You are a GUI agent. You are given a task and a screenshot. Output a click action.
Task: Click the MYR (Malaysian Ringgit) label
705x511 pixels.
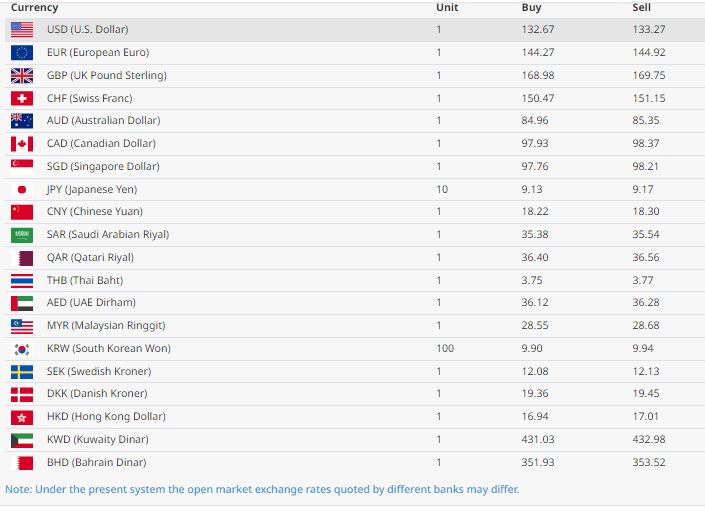106,326
